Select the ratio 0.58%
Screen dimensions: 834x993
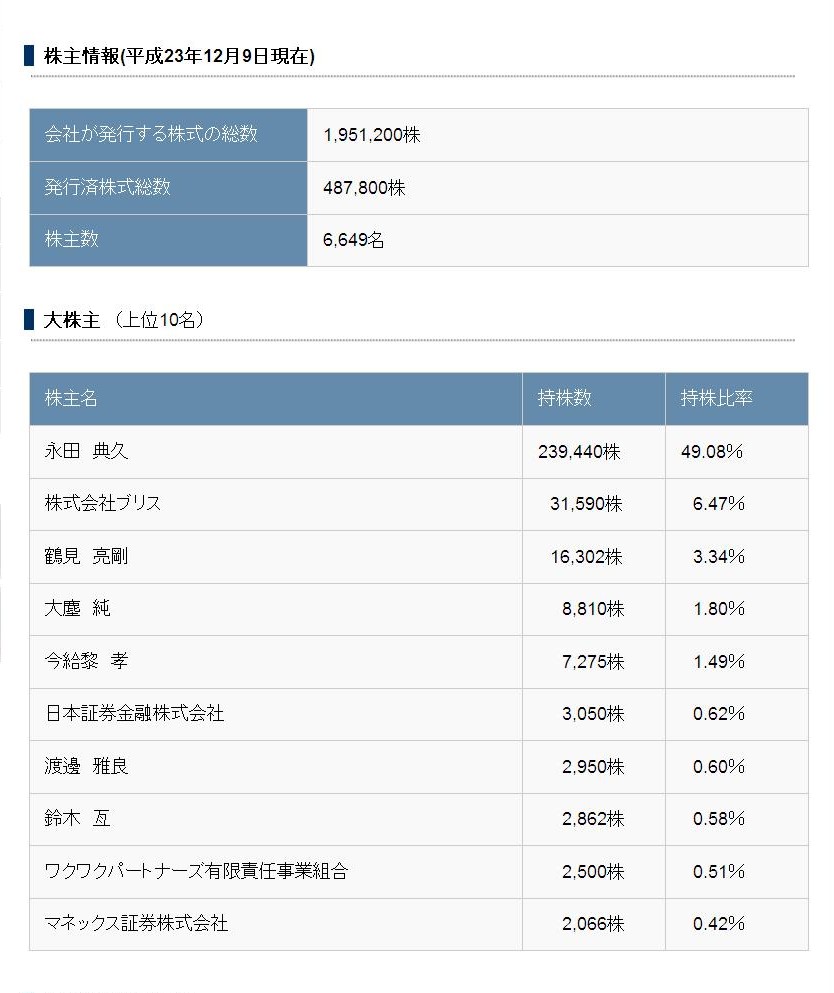(719, 819)
